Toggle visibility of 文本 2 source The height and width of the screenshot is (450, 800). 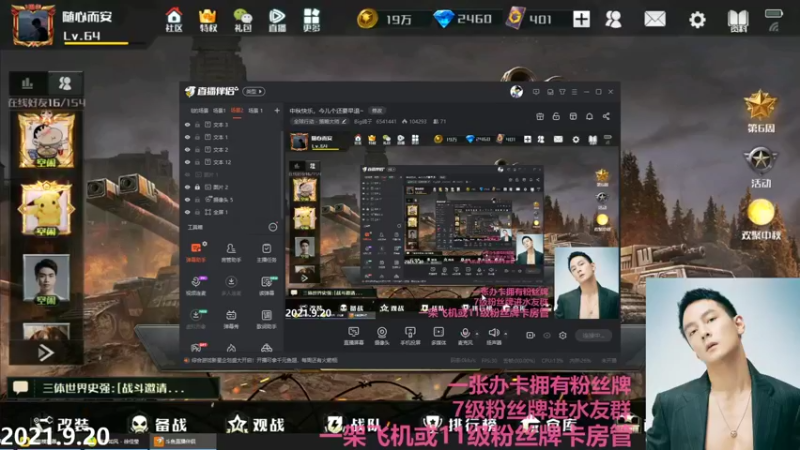click(188, 149)
